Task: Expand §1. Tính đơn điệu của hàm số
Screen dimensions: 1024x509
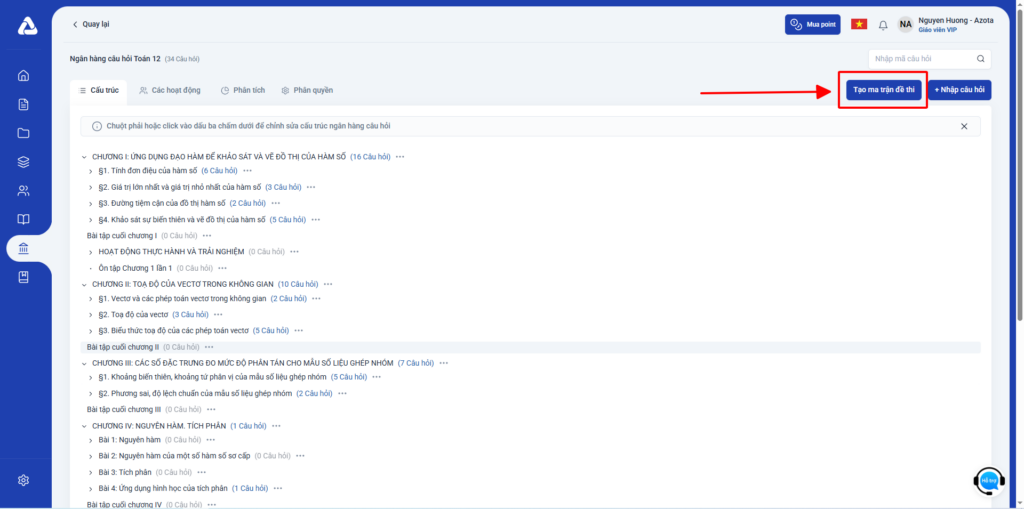Action: coord(92,171)
